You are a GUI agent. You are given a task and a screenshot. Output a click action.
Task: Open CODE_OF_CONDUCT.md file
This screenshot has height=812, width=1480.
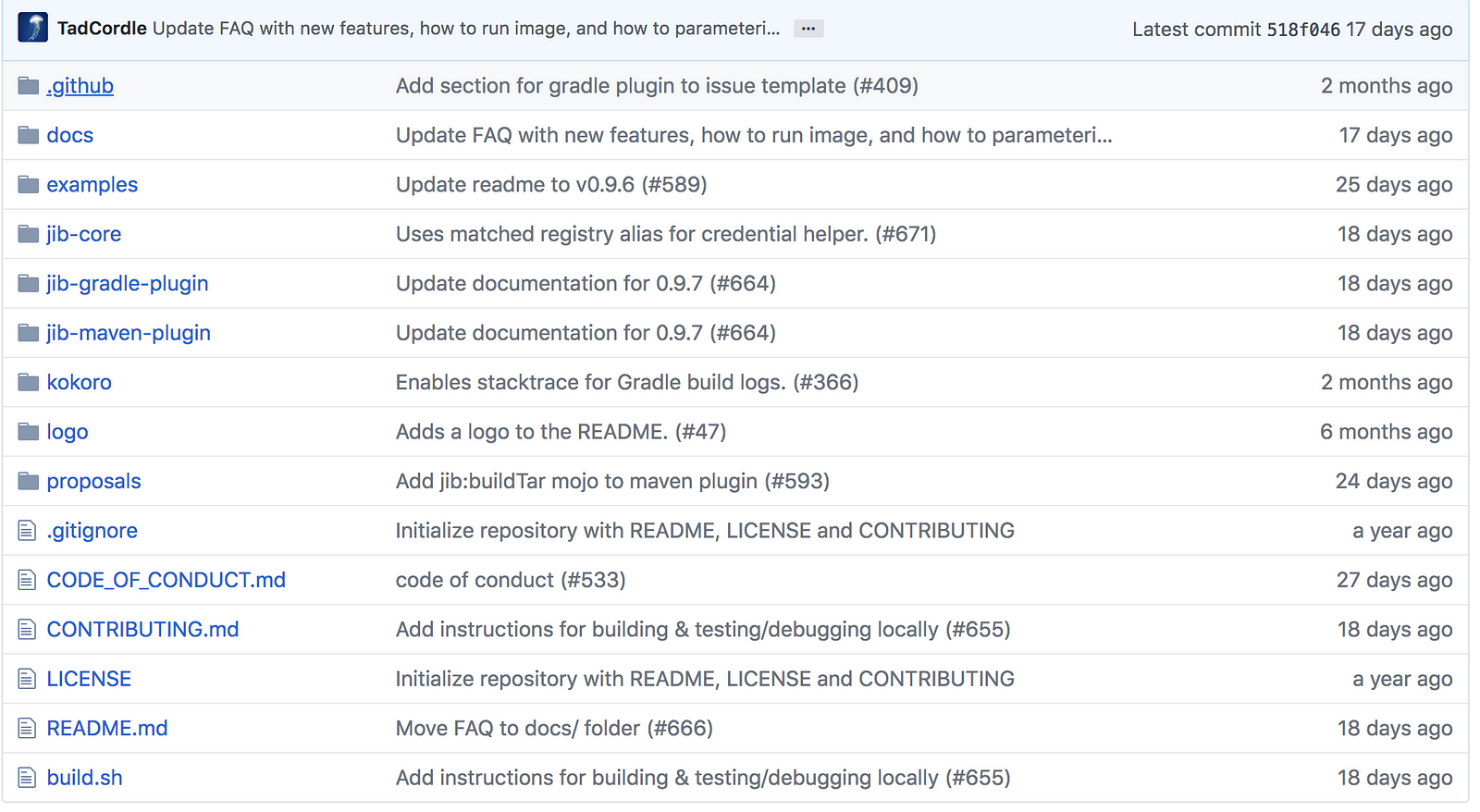click(166, 580)
